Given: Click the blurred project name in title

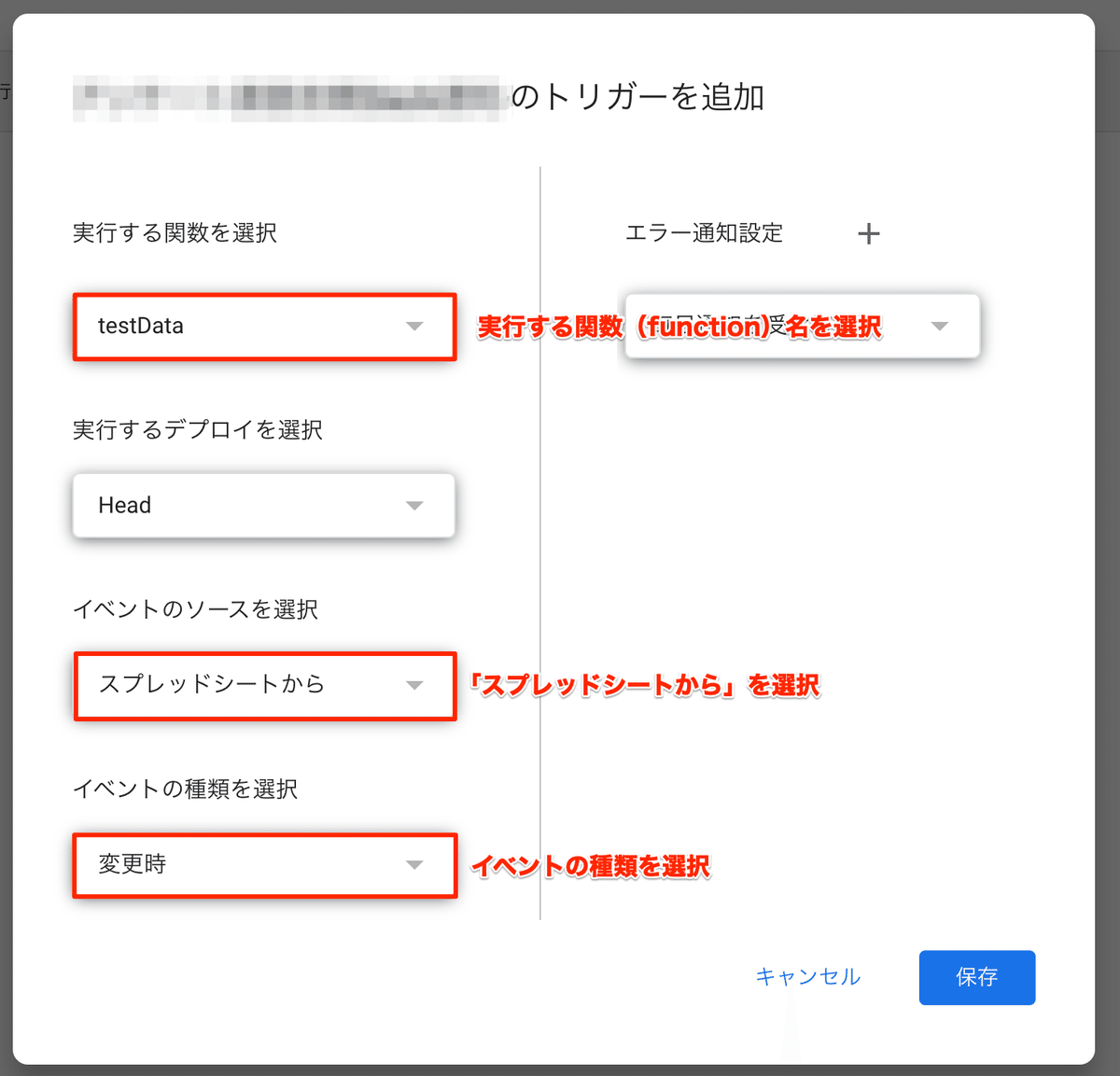Looking at the screenshot, I should [289, 98].
